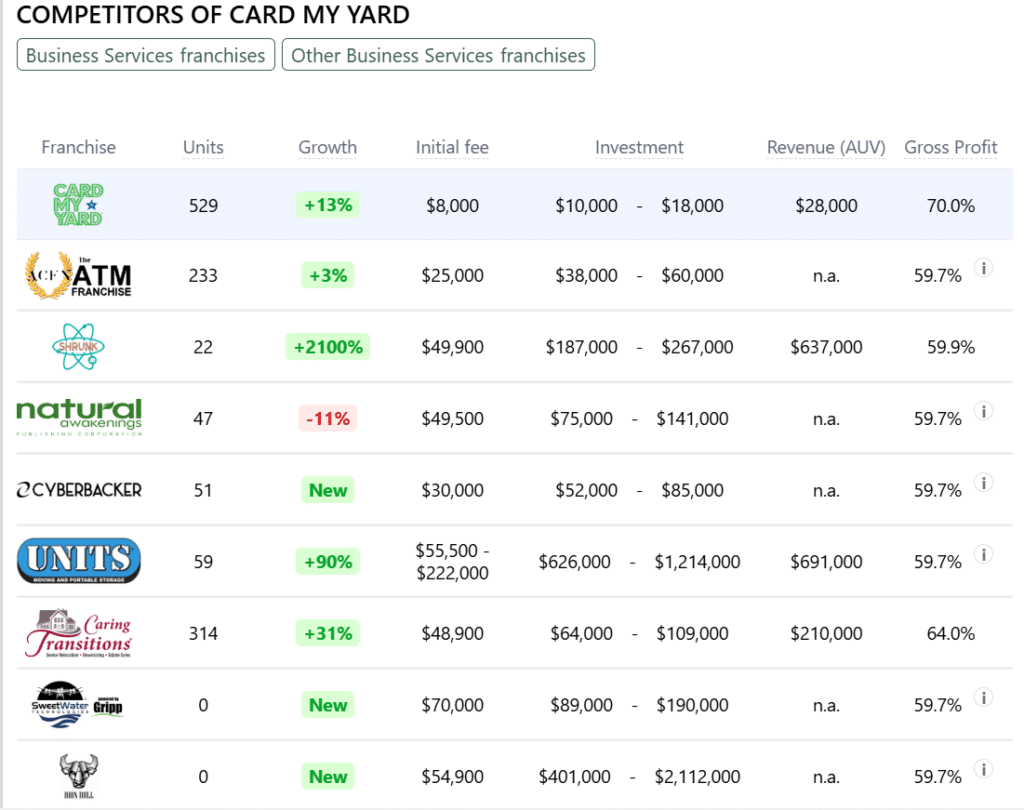1024x810 pixels.
Task: Select the $1,214,000 investment value
Action: [x=697, y=562]
